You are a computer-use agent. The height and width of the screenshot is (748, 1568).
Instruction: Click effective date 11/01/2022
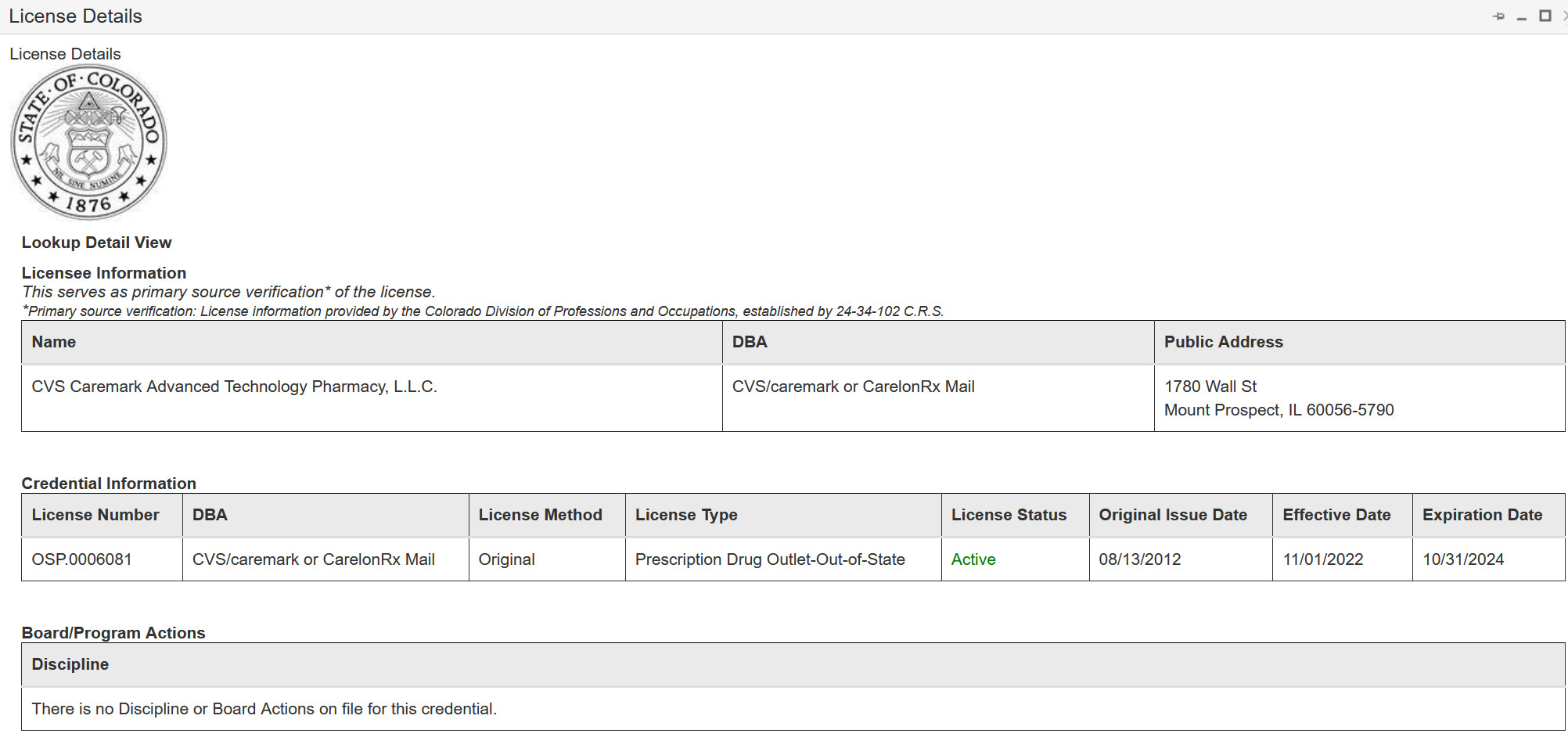tap(1323, 559)
